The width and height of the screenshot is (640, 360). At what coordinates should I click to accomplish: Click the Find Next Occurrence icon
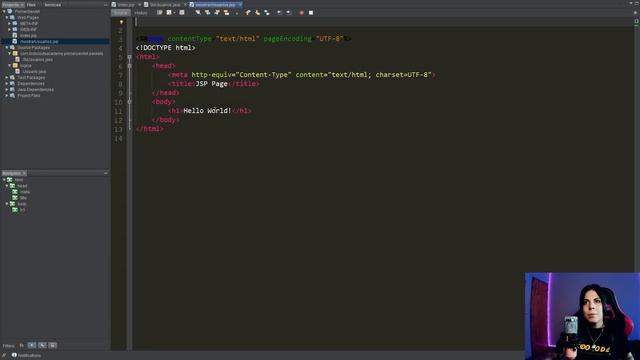(x=217, y=13)
